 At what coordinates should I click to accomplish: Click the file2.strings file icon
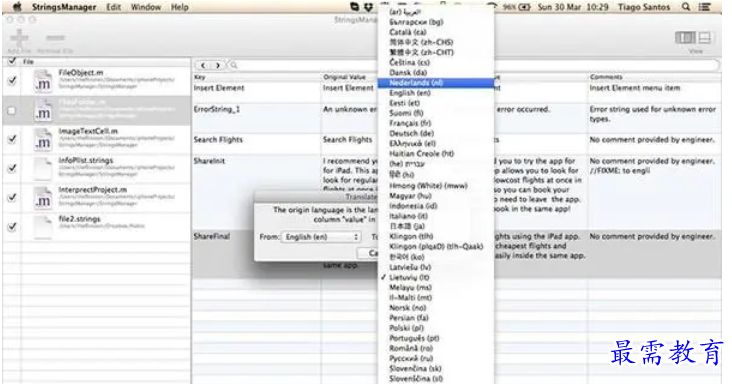click(x=43, y=227)
